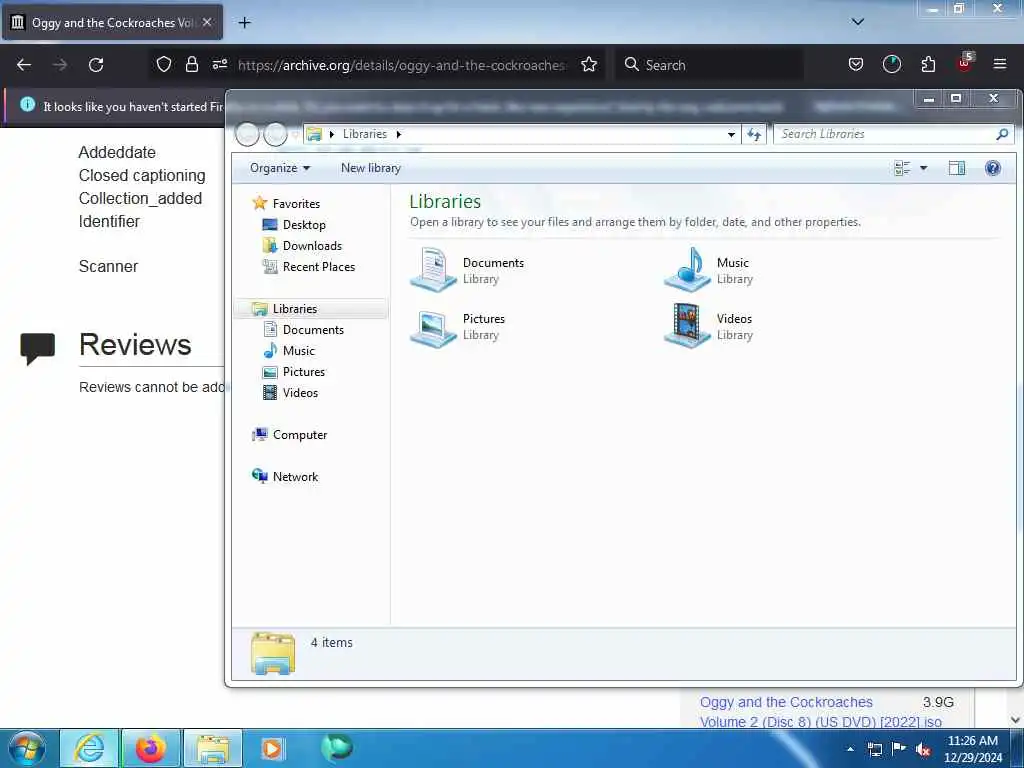Open Recent Places in Favorites
This screenshot has width=1024, height=768.
[x=319, y=266]
